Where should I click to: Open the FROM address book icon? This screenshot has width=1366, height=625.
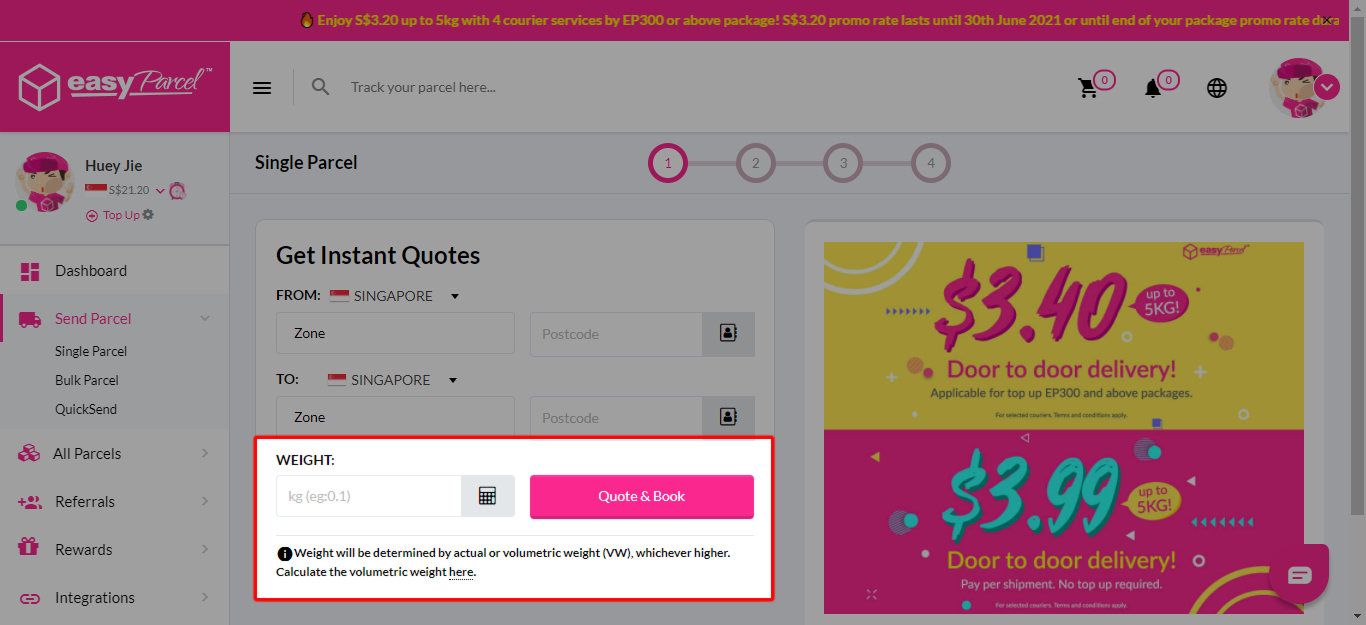coord(729,334)
